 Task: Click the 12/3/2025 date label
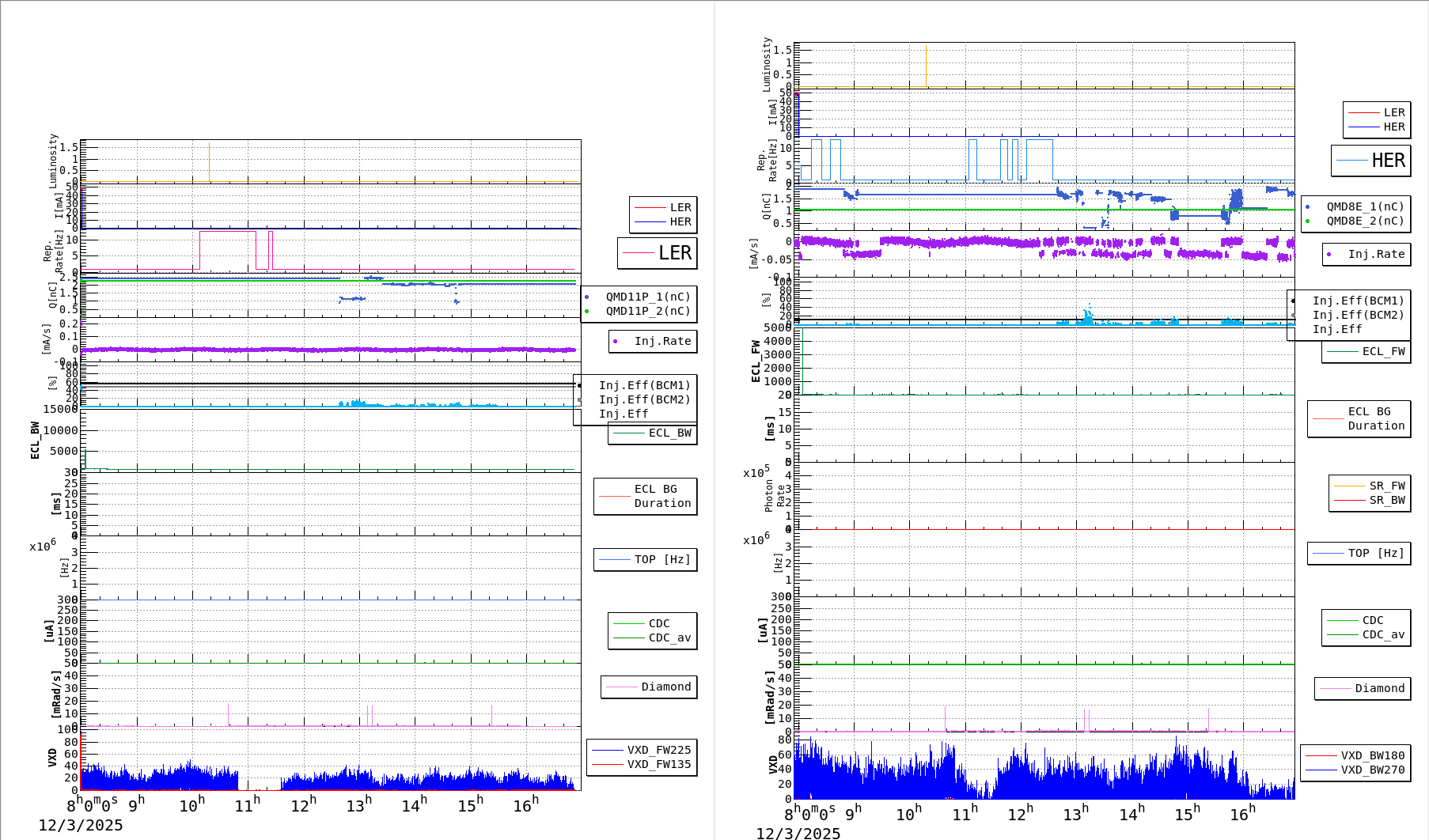pos(81,825)
